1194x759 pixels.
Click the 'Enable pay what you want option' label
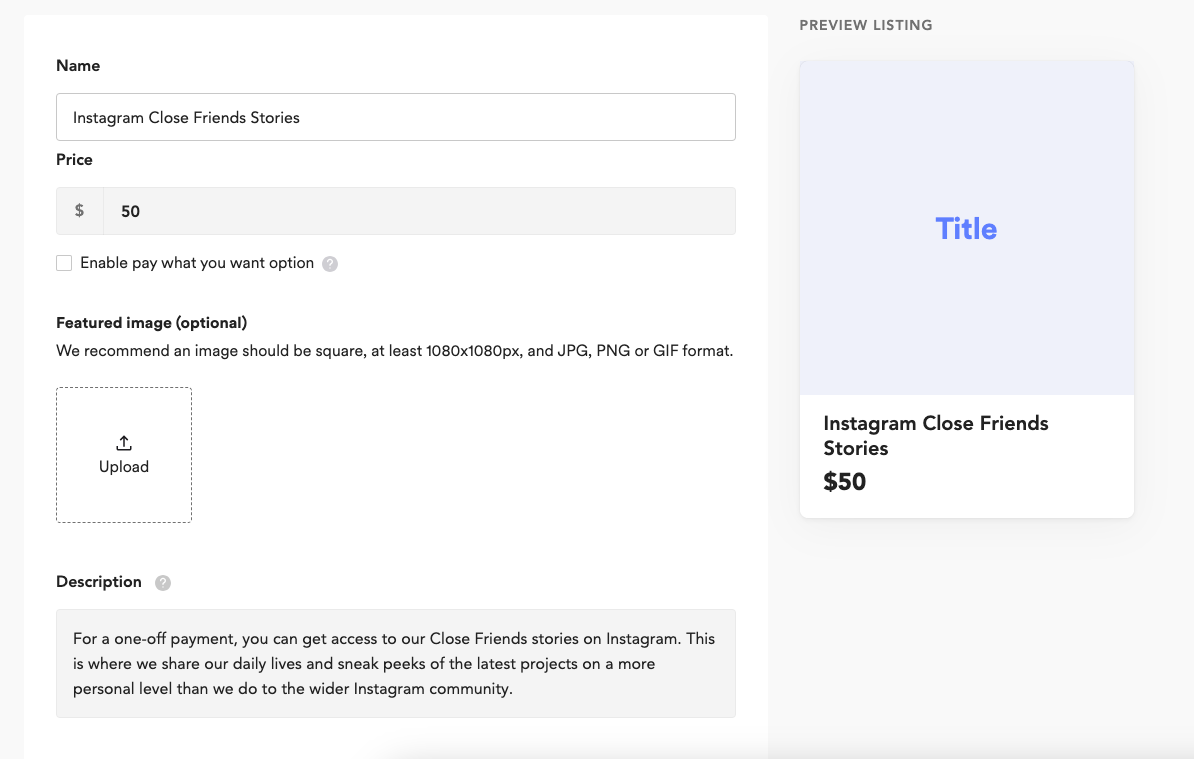click(197, 263)
